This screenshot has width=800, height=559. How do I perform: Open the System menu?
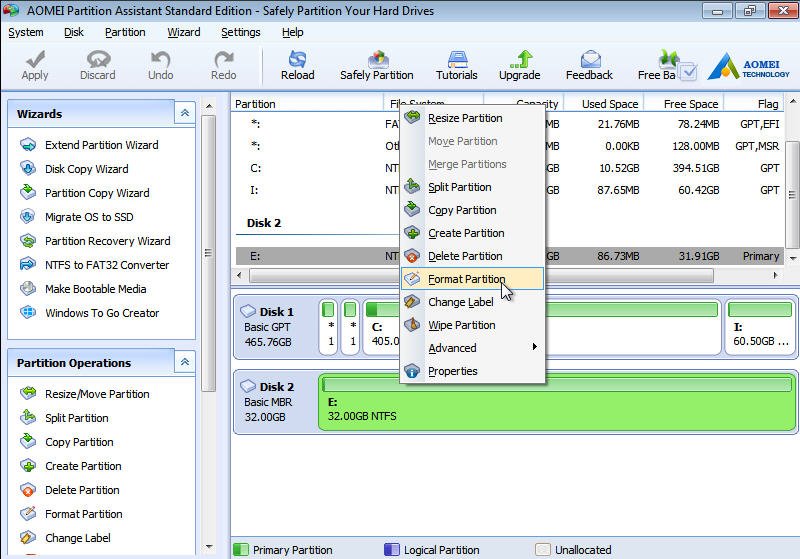(x=26, y=32)
